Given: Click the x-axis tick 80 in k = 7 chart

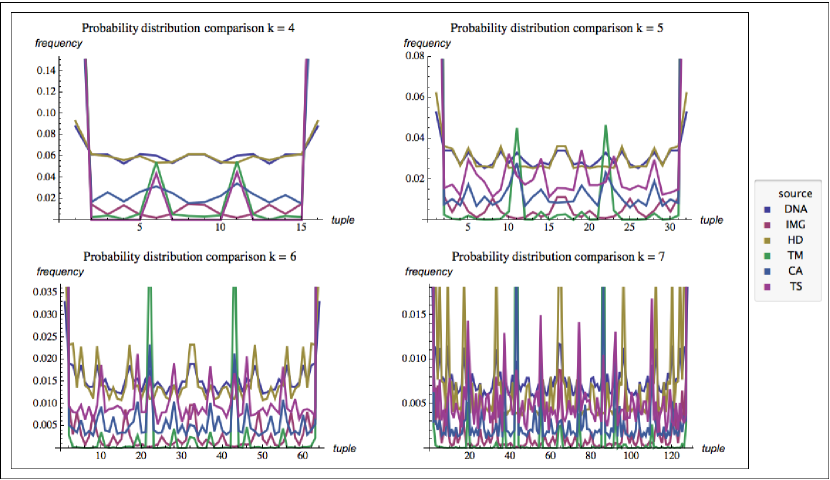Looking at the screenshot, I should (x=591, y=456).
